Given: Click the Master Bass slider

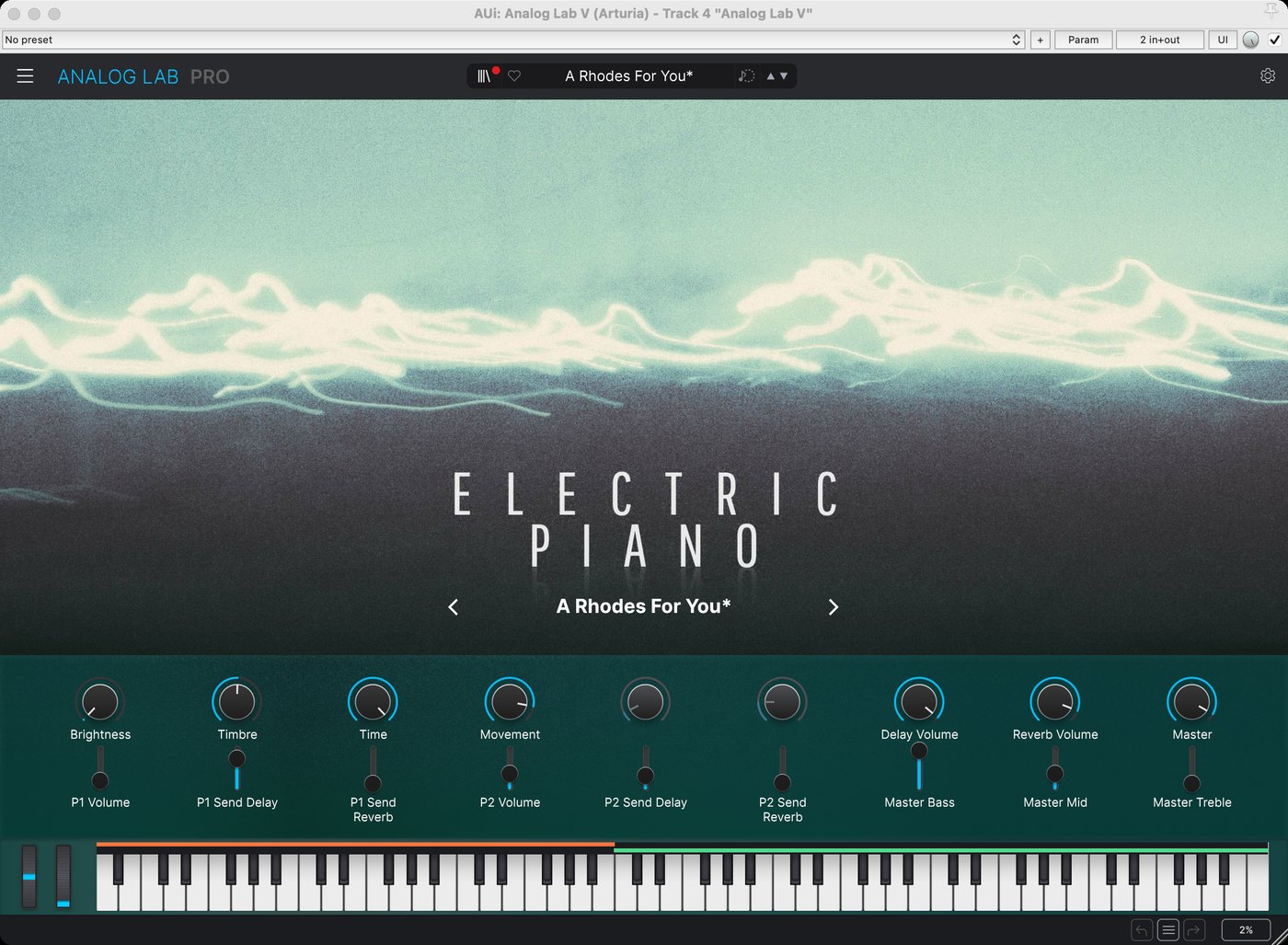Looking at the screenshot, I should click(919, 766).
